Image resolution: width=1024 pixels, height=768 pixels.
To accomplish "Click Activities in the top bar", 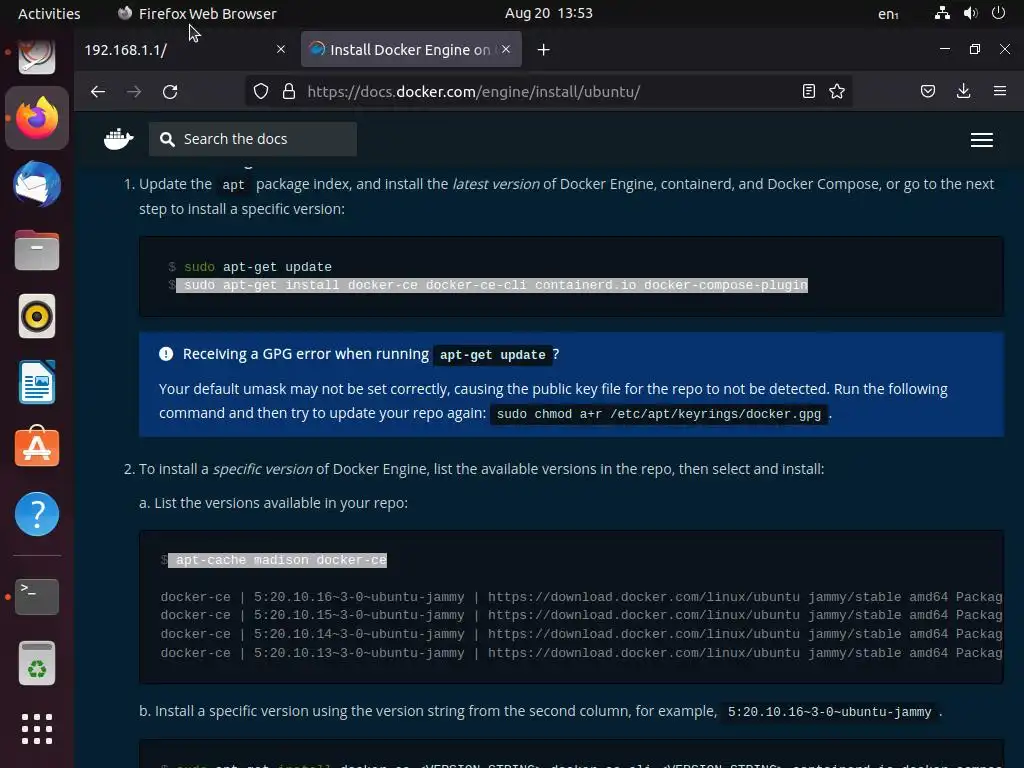I will click(49, 14).
